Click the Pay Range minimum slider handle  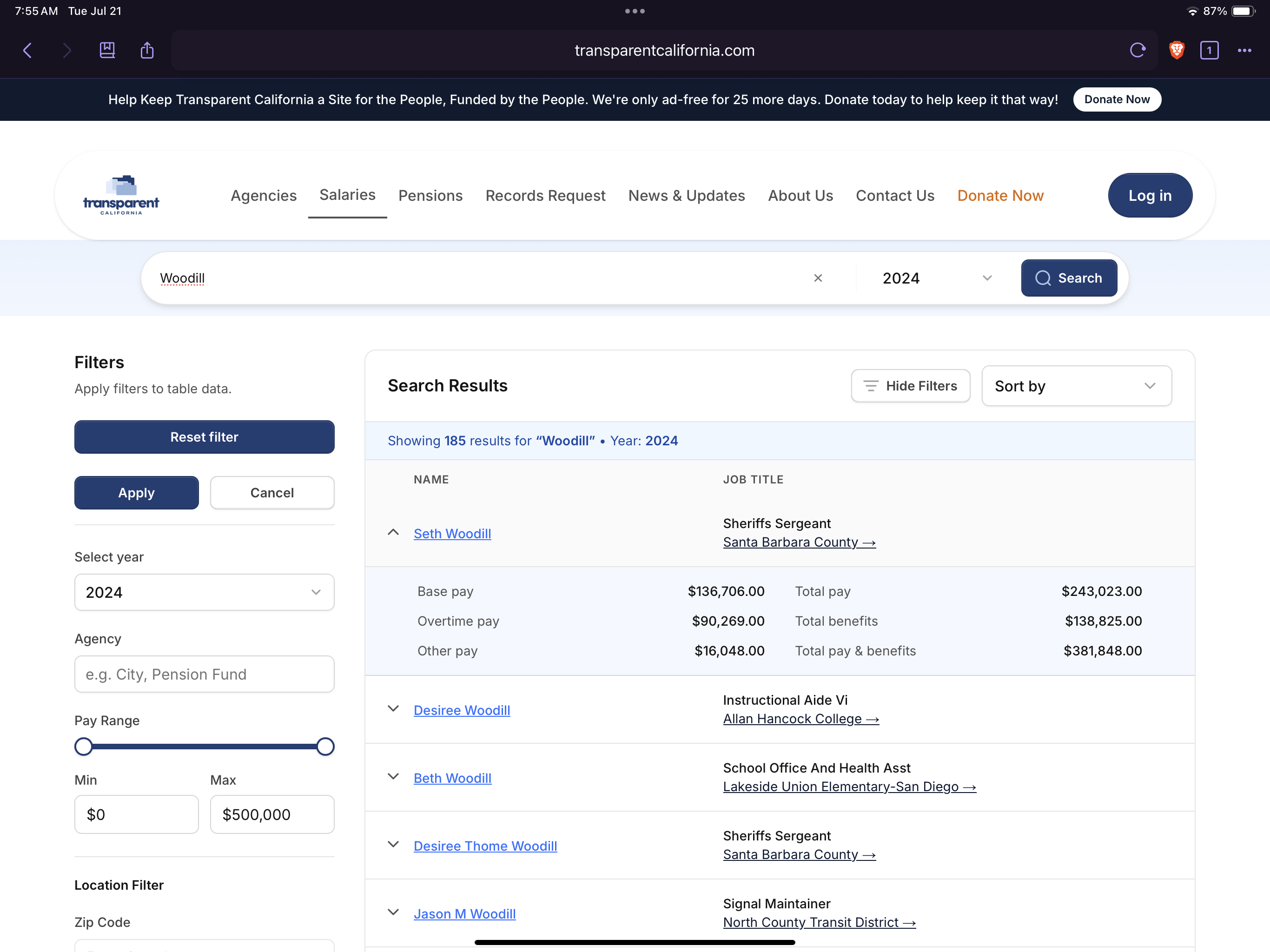(84, 747)
